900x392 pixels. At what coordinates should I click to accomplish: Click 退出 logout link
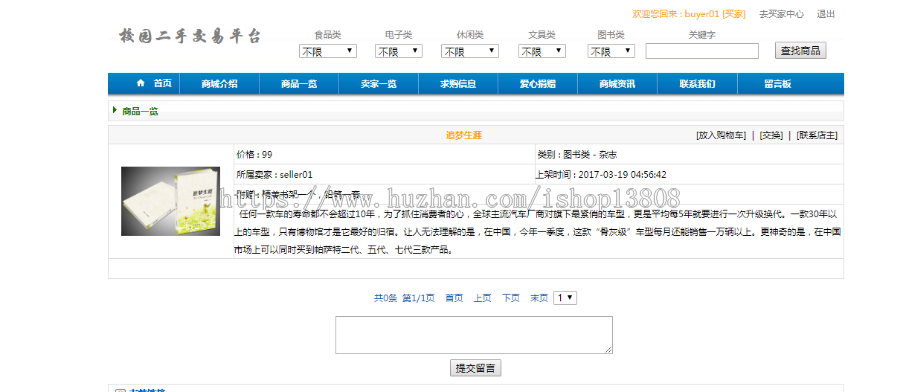[x=826, y=14]
